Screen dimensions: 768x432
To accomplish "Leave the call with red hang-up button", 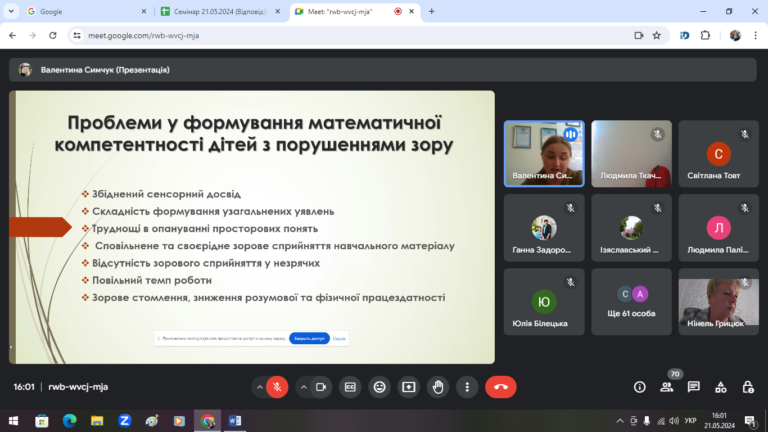I will [501, 387].
